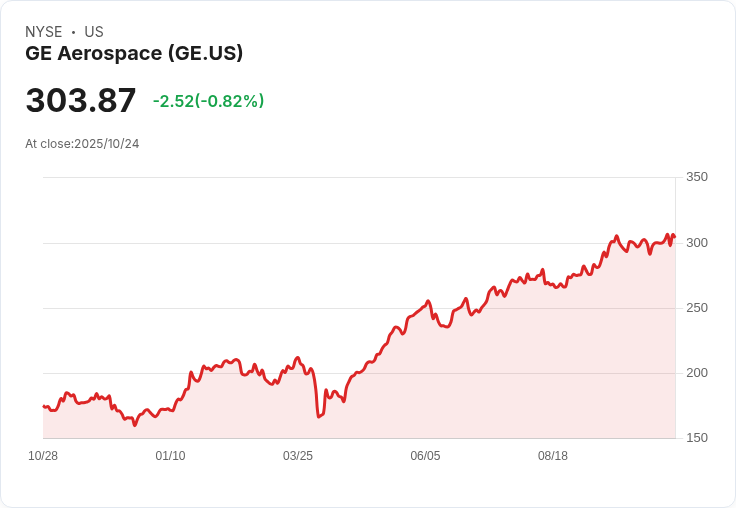Viewport: 736px width, 508px height.
Task: Click the GE Aerospace (GE.US) title
Action: pyautogui.click(x=134, y=53)
